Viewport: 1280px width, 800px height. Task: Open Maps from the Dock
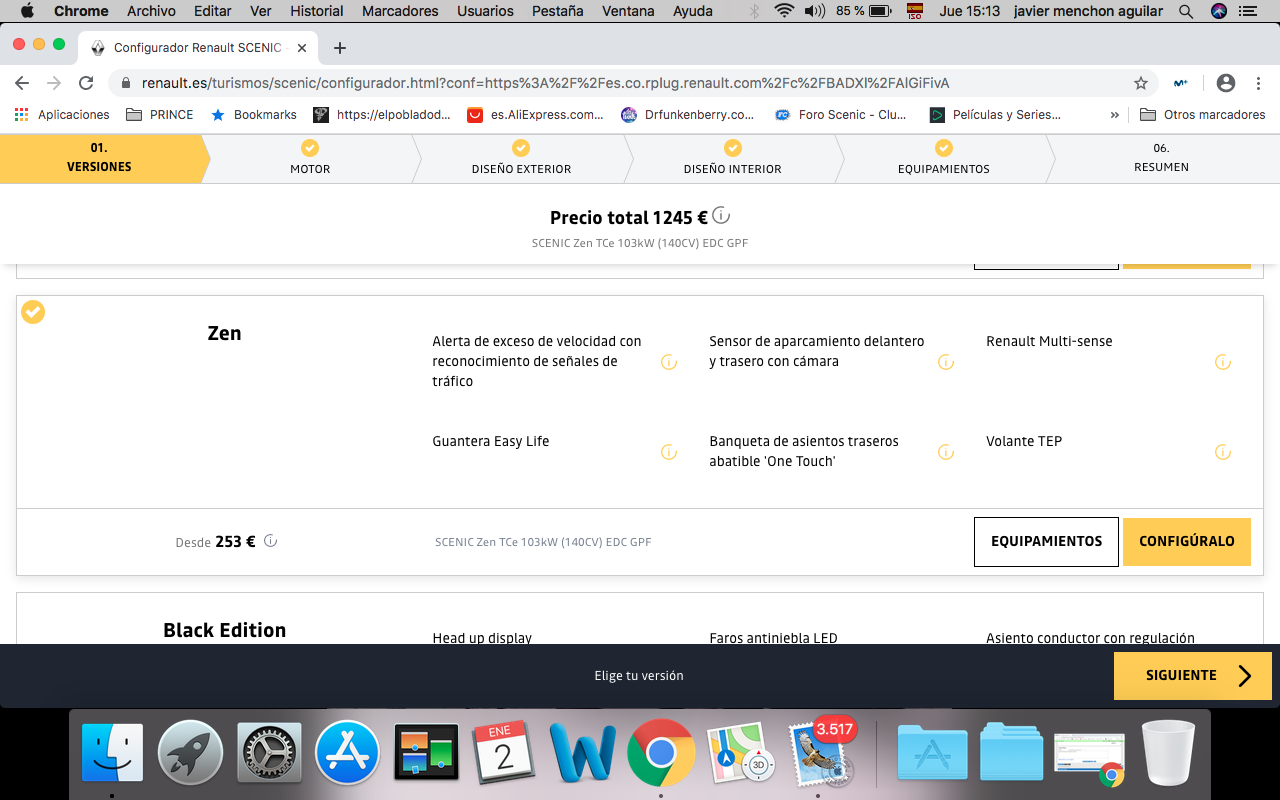click(x=740, y=752)
